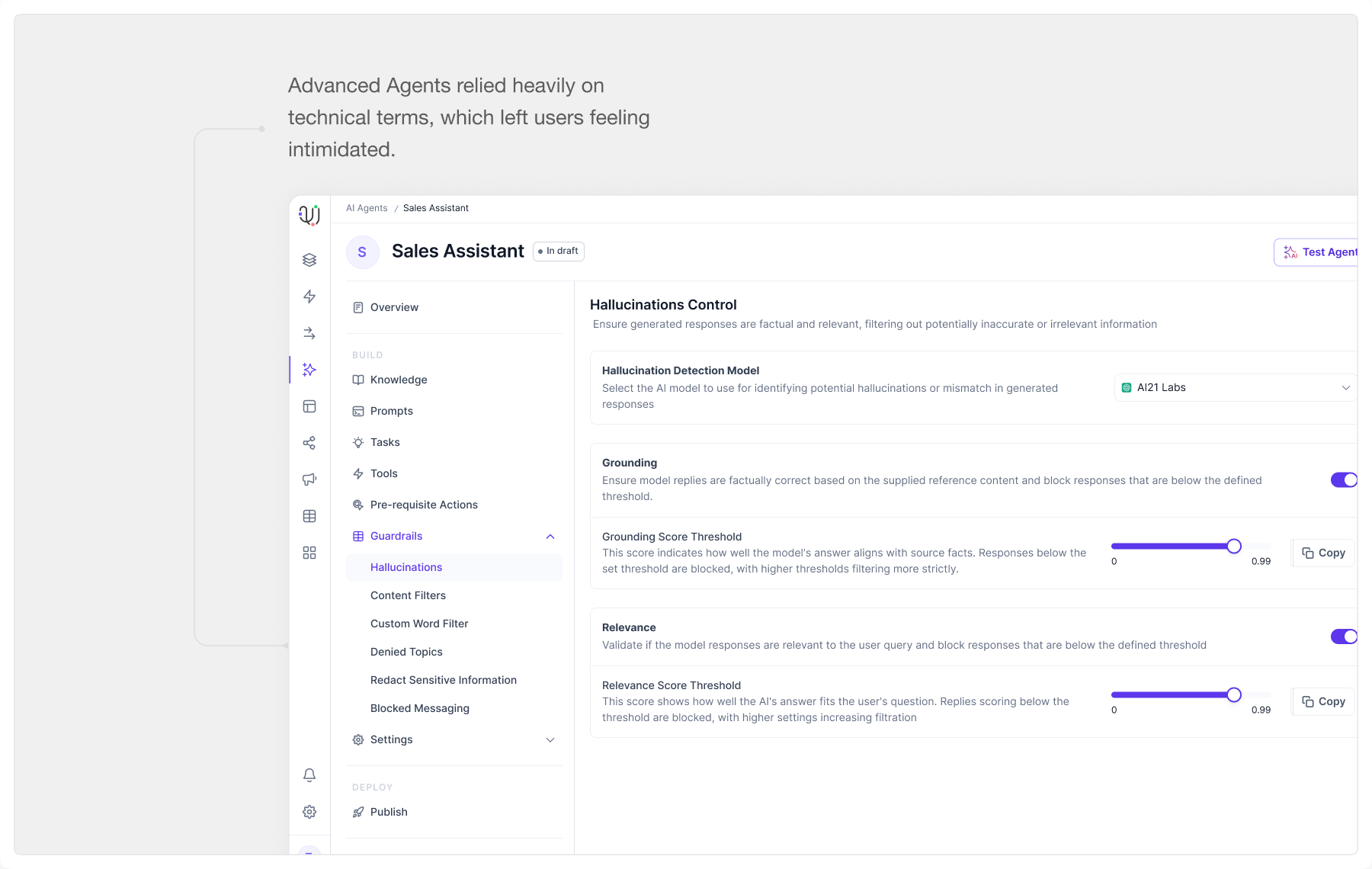
Task: Open Blocked Messaging item
Action: click(454, 708)
